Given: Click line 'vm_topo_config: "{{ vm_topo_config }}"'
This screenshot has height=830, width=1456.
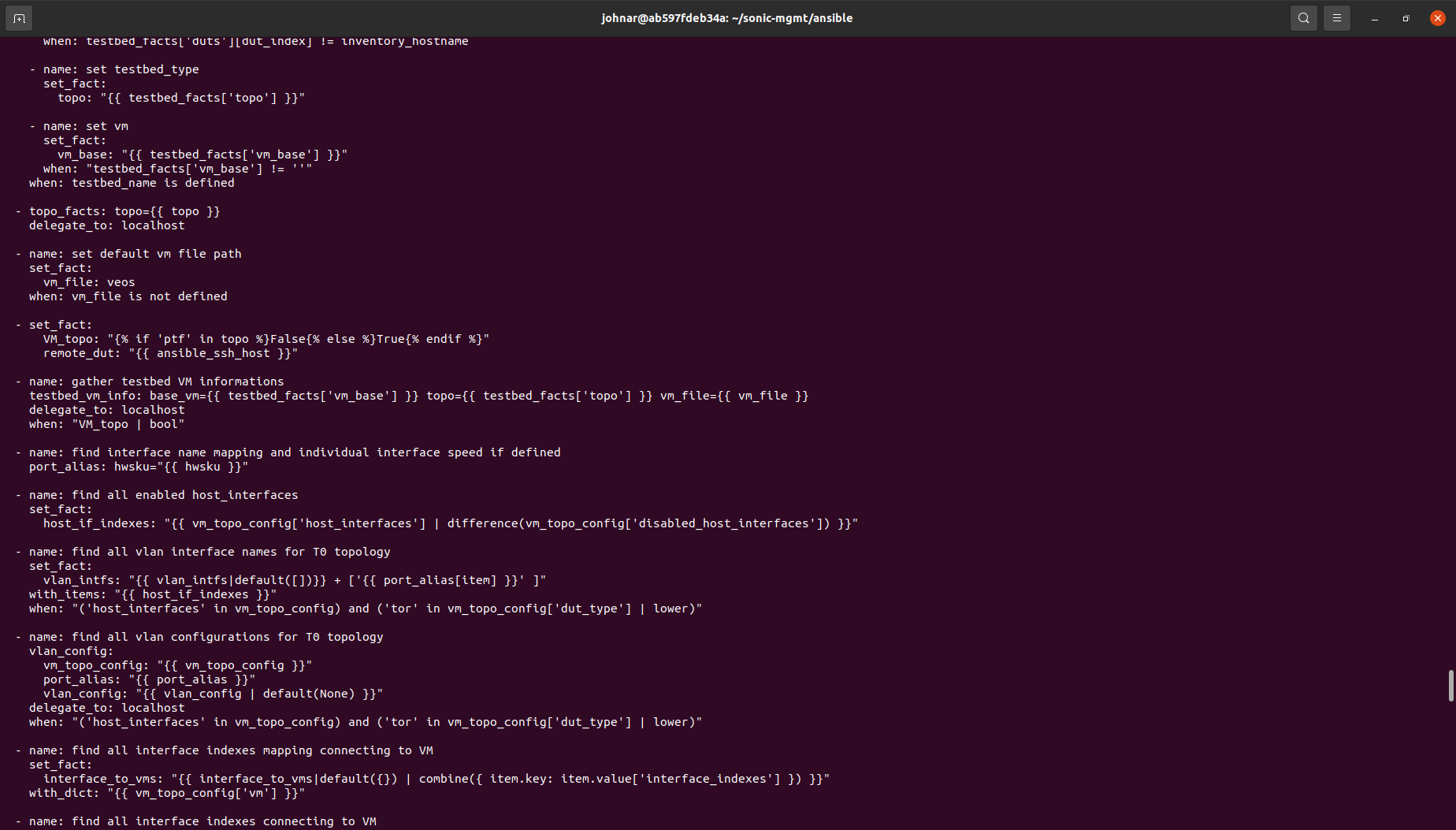Looking at the screenshot, I should pyautogui.click(x=178, y=665).
